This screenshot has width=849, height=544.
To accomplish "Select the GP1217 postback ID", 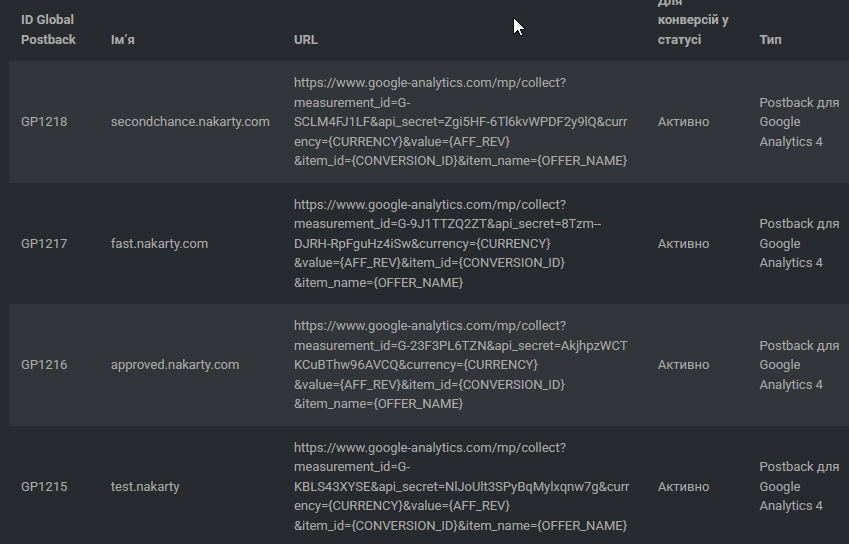I will (x=44, y=244).
